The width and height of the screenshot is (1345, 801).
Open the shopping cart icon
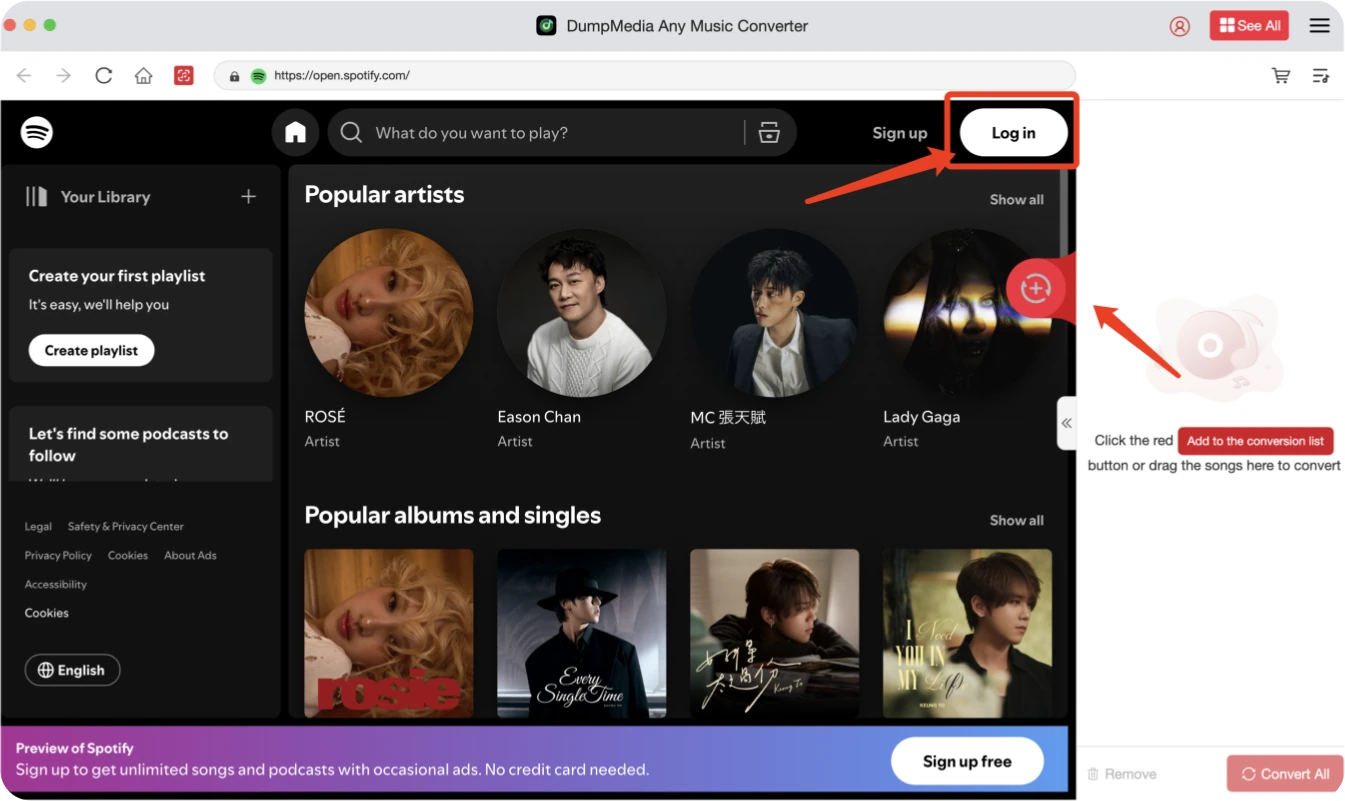tap(1280, 75)
